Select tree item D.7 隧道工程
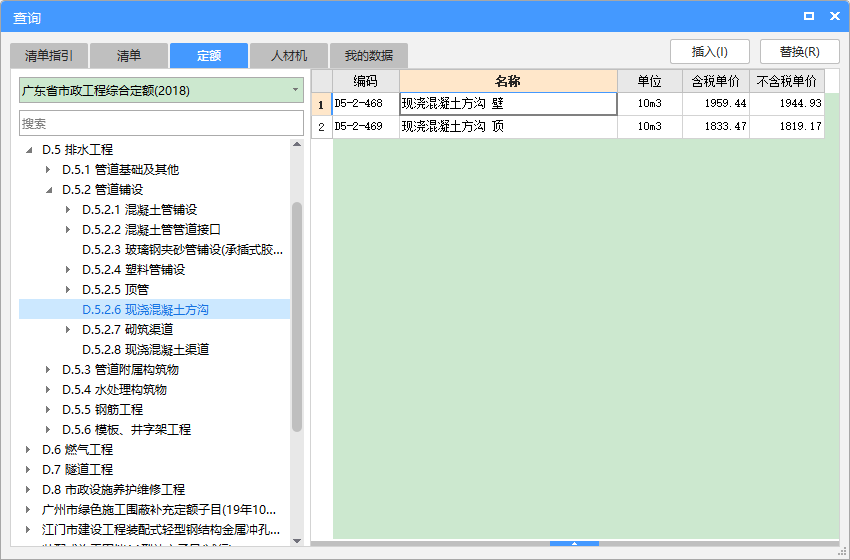 pos(78,469)
